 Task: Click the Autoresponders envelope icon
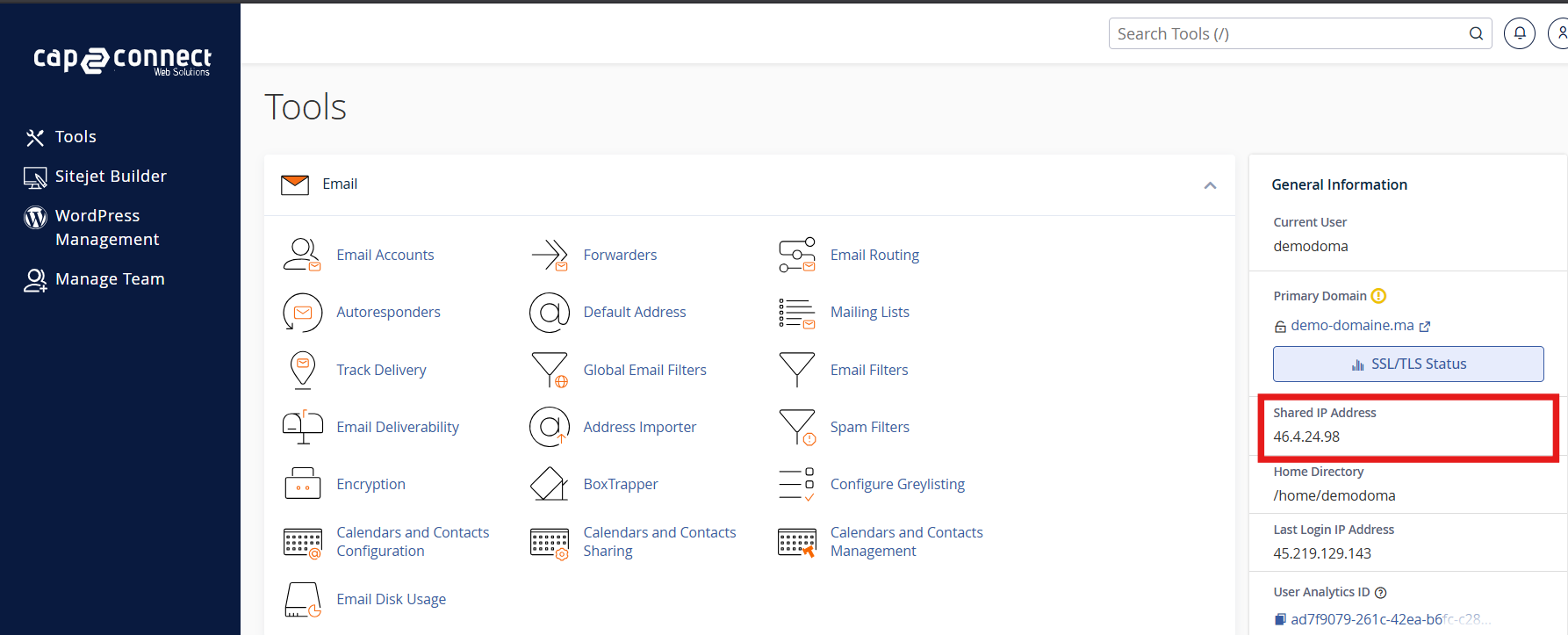pos(302,313)
